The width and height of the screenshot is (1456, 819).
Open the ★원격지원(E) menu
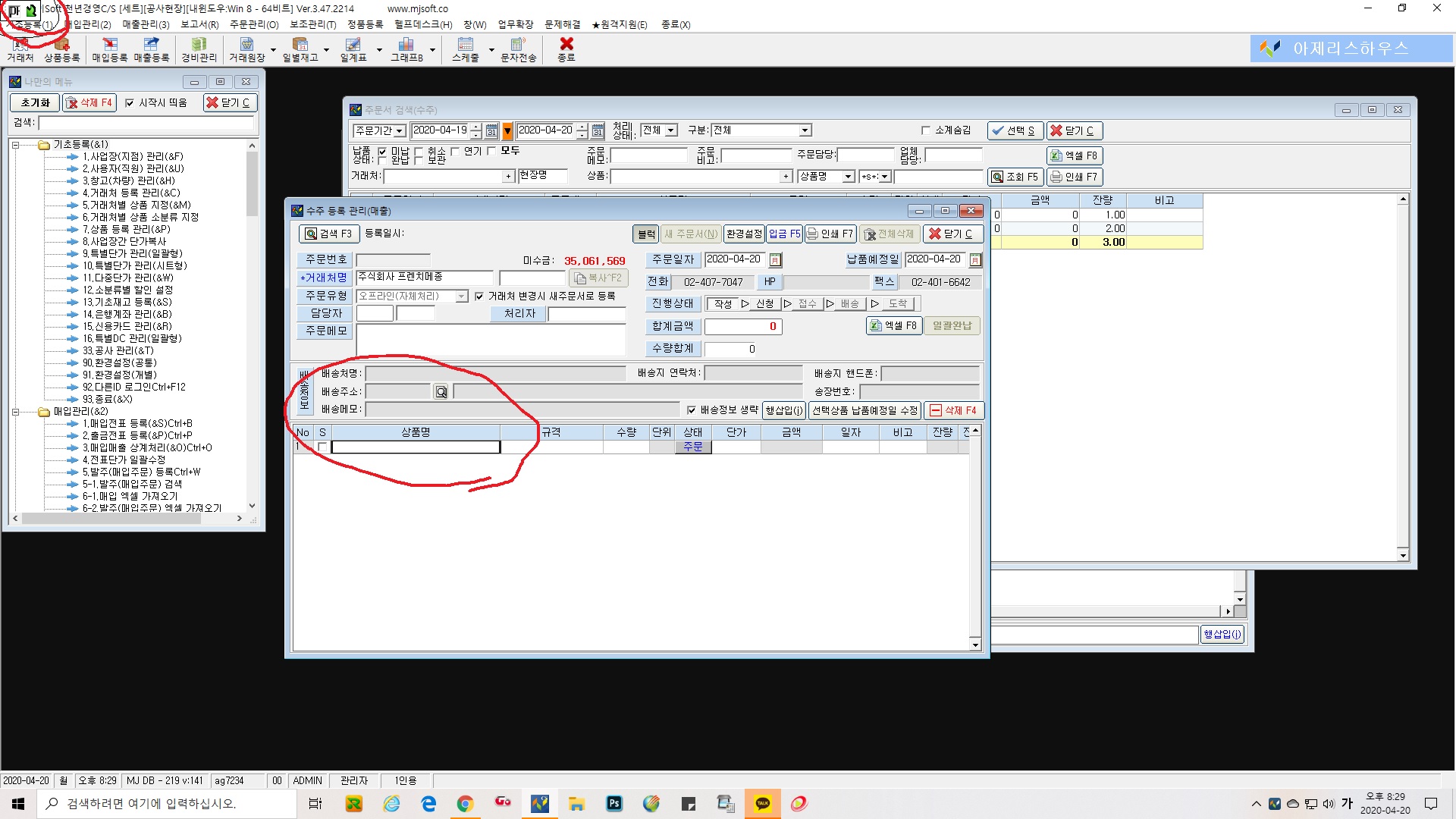point(620,24)
